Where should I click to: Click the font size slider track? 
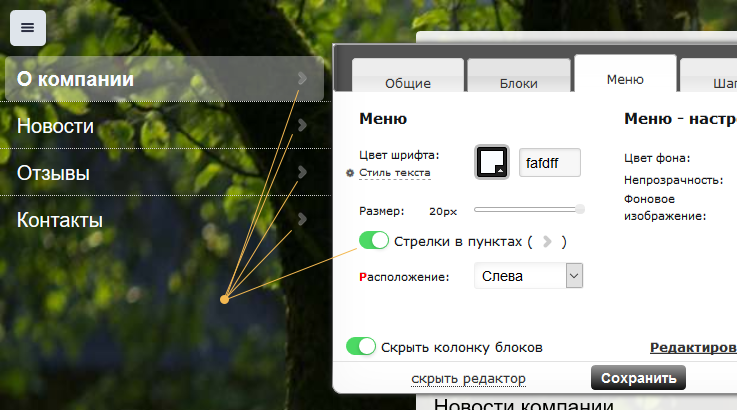pos(528,209)
